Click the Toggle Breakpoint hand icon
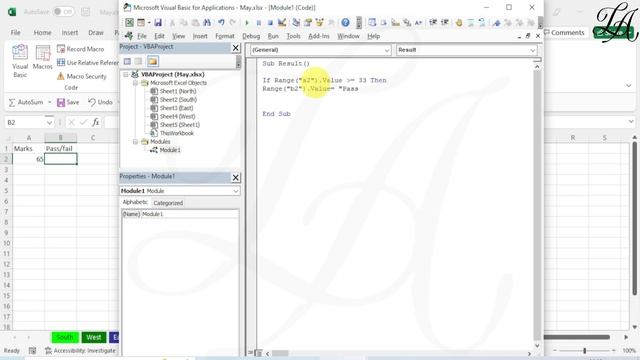 pos(459,23)
